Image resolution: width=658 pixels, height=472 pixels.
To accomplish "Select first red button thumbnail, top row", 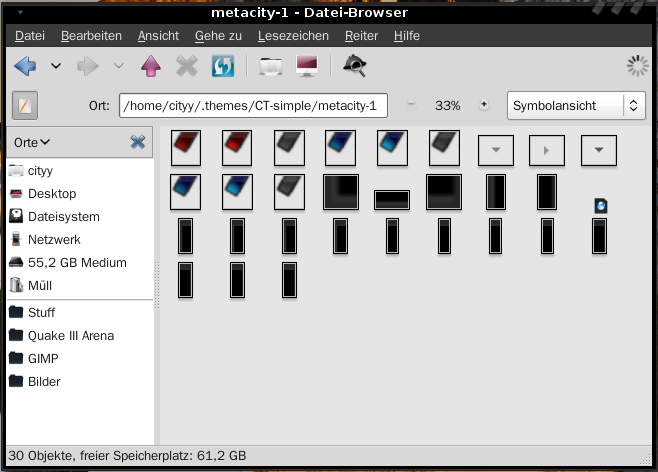I will point(185,148).
